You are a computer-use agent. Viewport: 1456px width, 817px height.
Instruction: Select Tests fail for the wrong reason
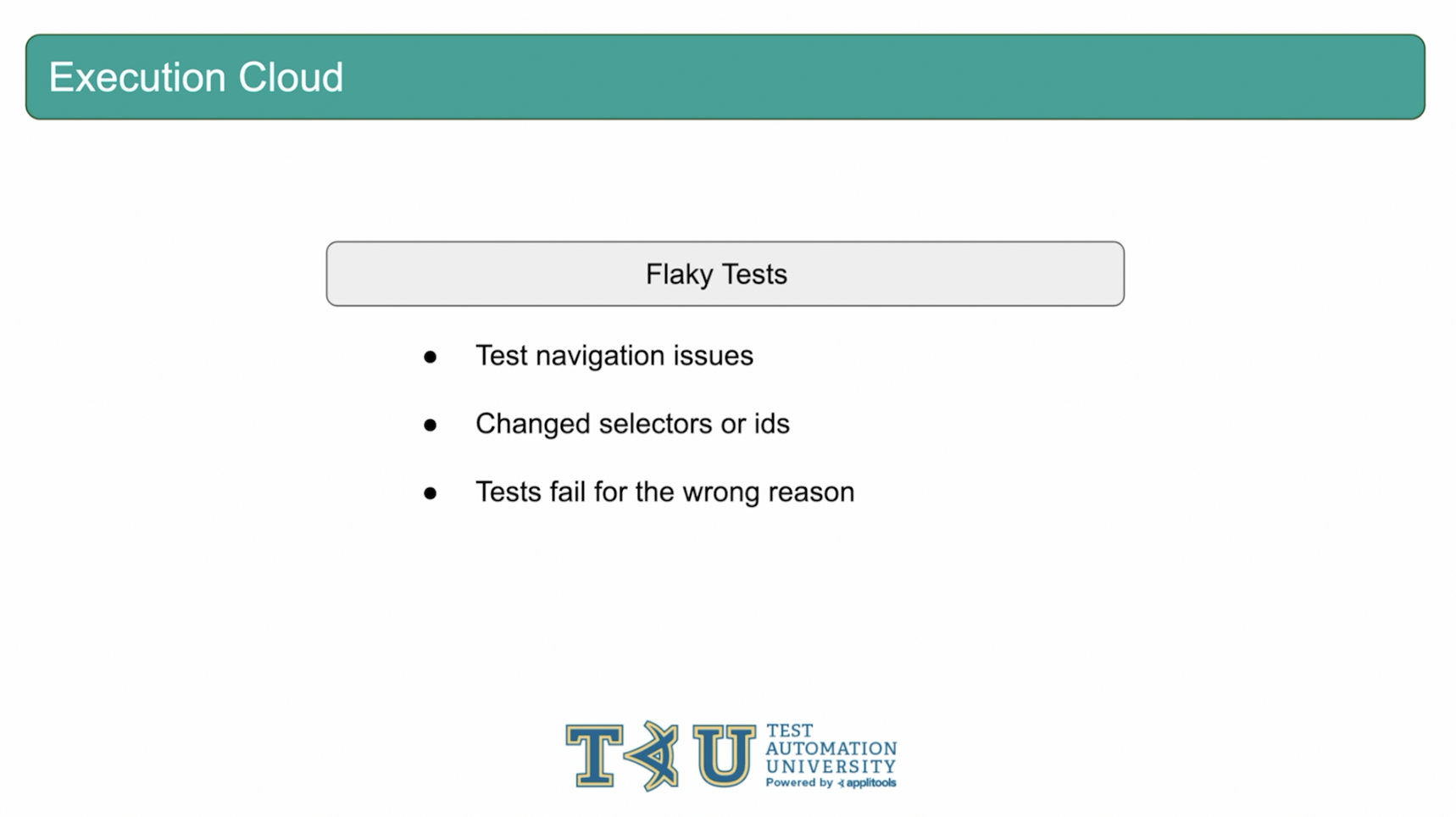click(665, 492)
